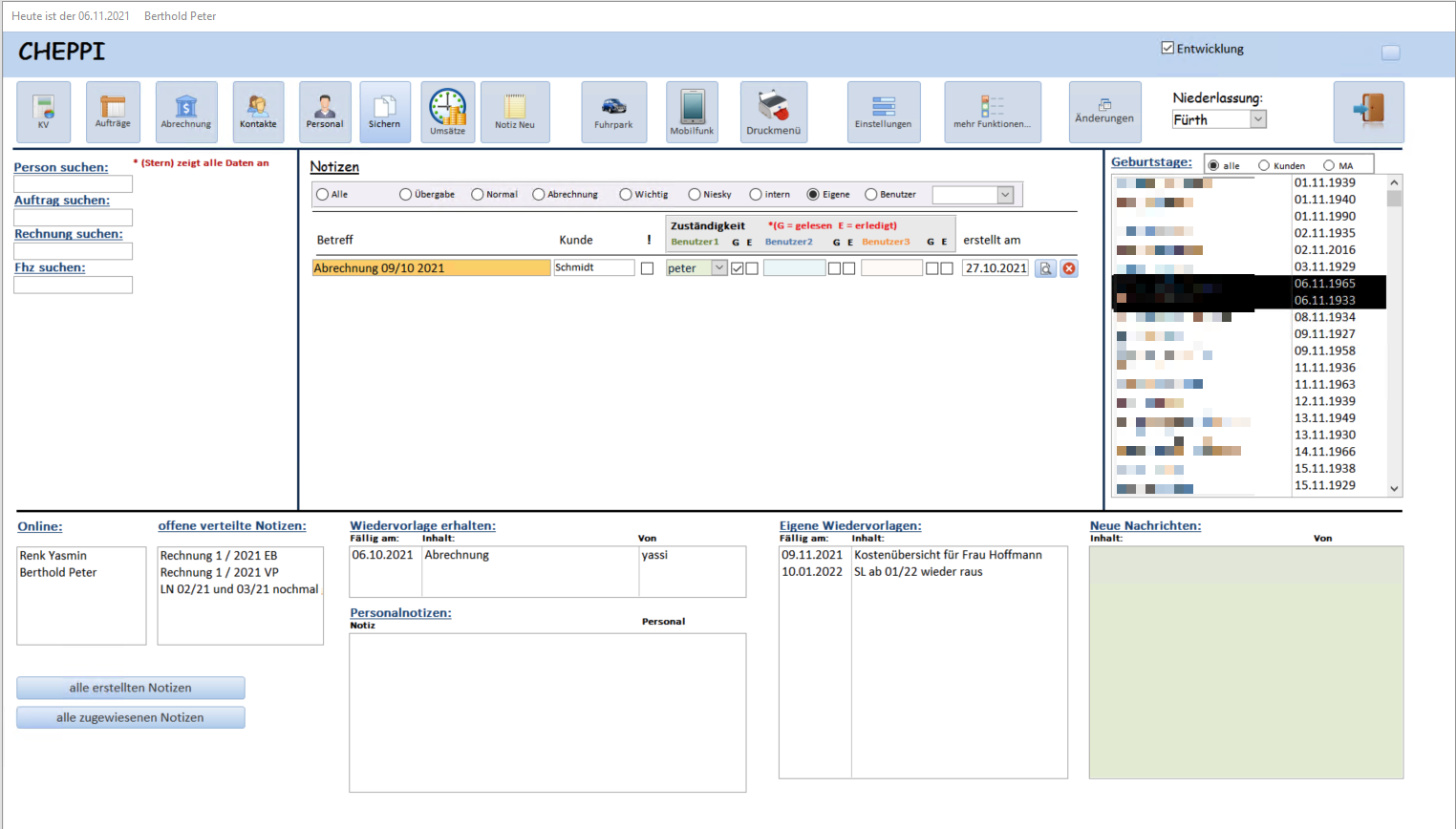Click alle erstellten Notizen button
The width and height of the screenshot is (1456, 829).
pos(131,688)
